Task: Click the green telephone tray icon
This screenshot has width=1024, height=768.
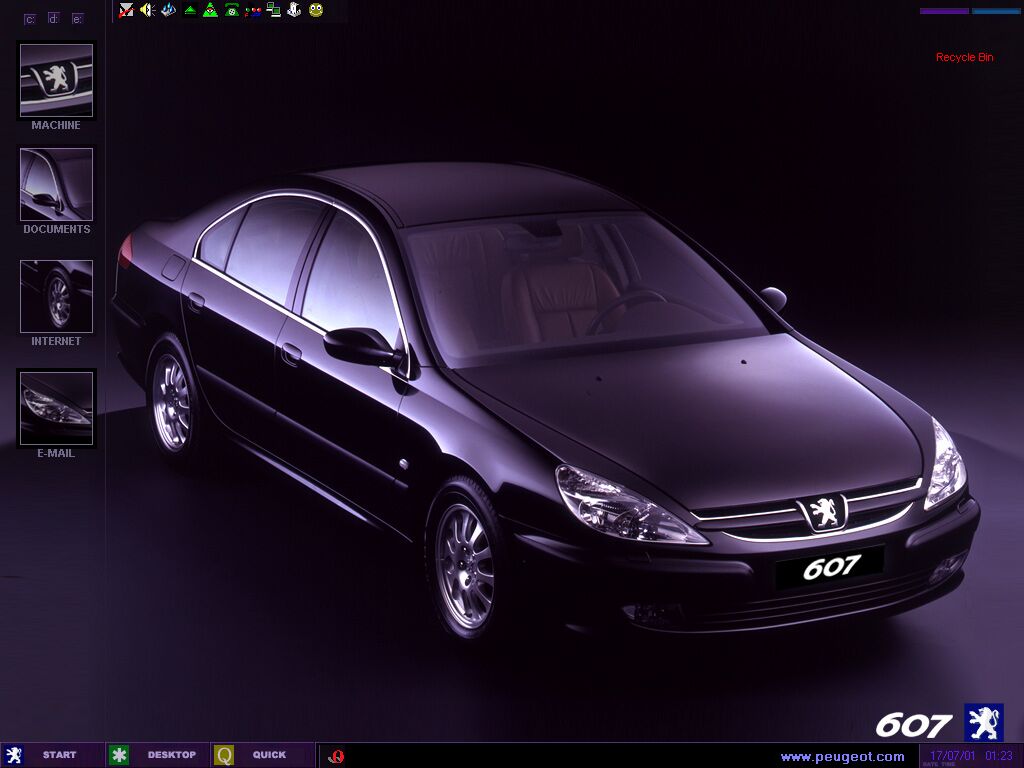Action: coord(231,10)
